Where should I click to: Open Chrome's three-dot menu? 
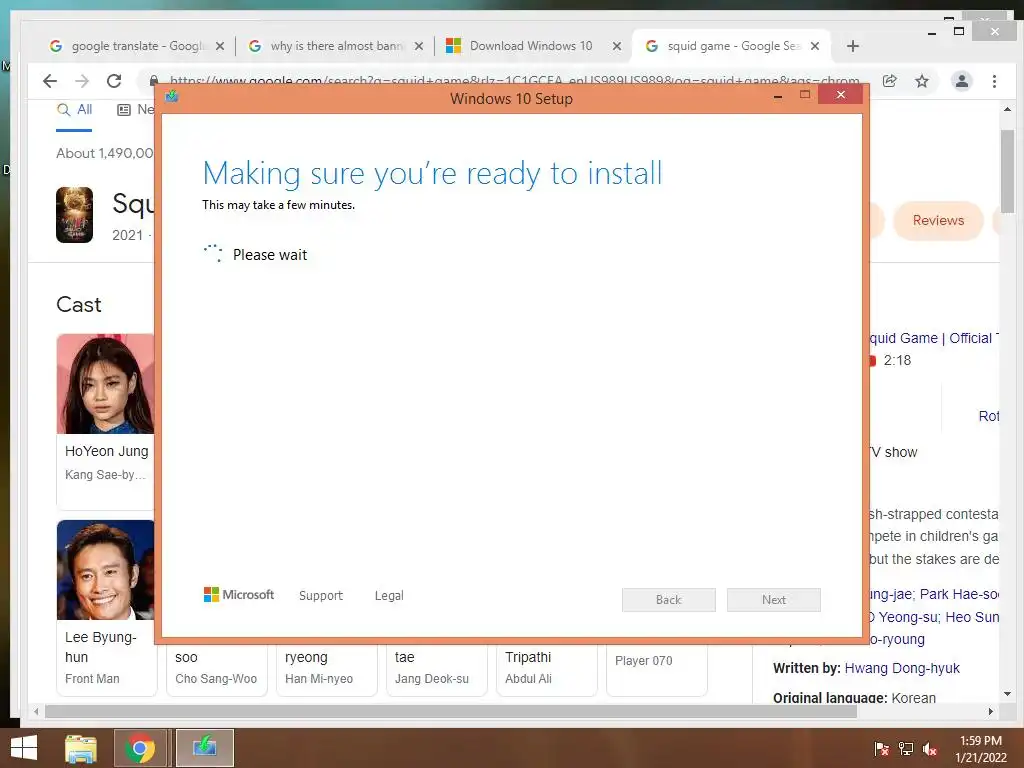point(994,81)
